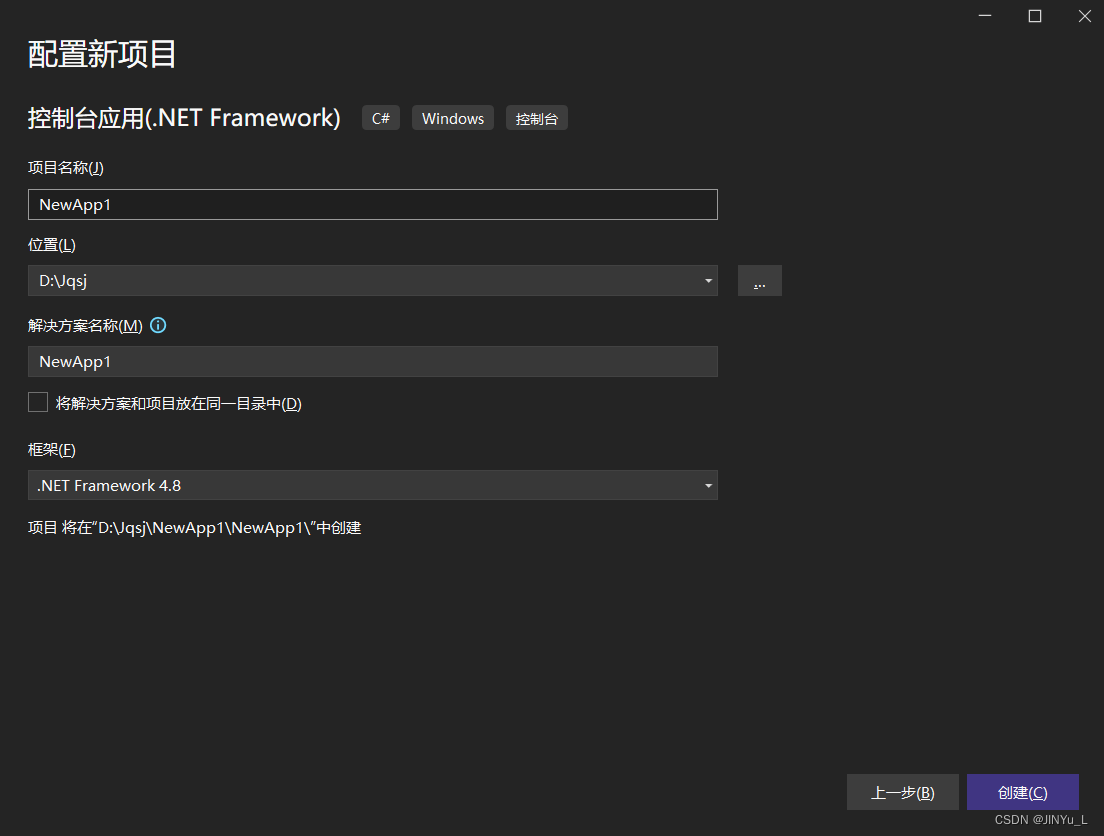Click the 解决方案名称 underlined label

point(85,324)
